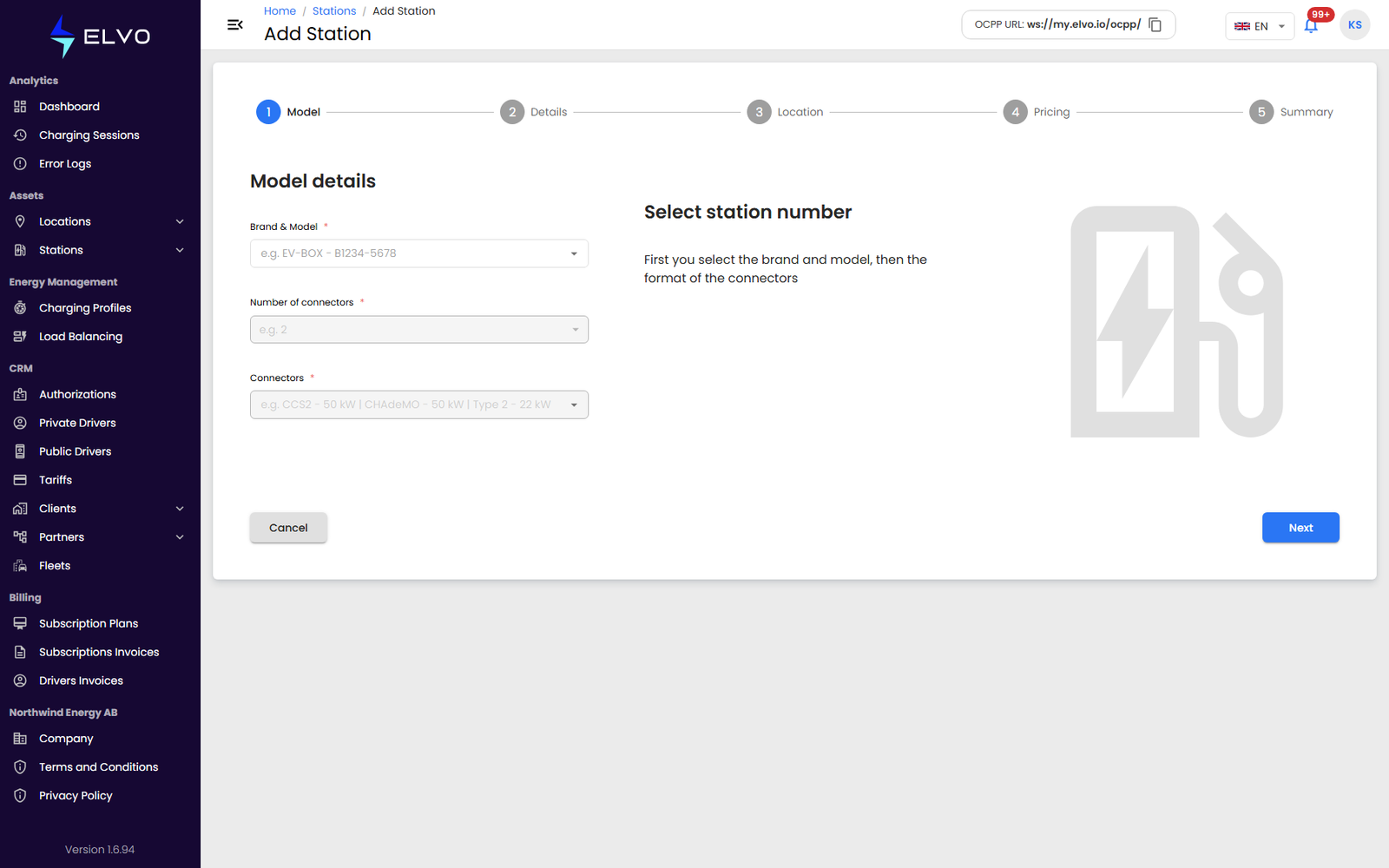Open the Brand & Model dropdown

click(x=419, y=253)
